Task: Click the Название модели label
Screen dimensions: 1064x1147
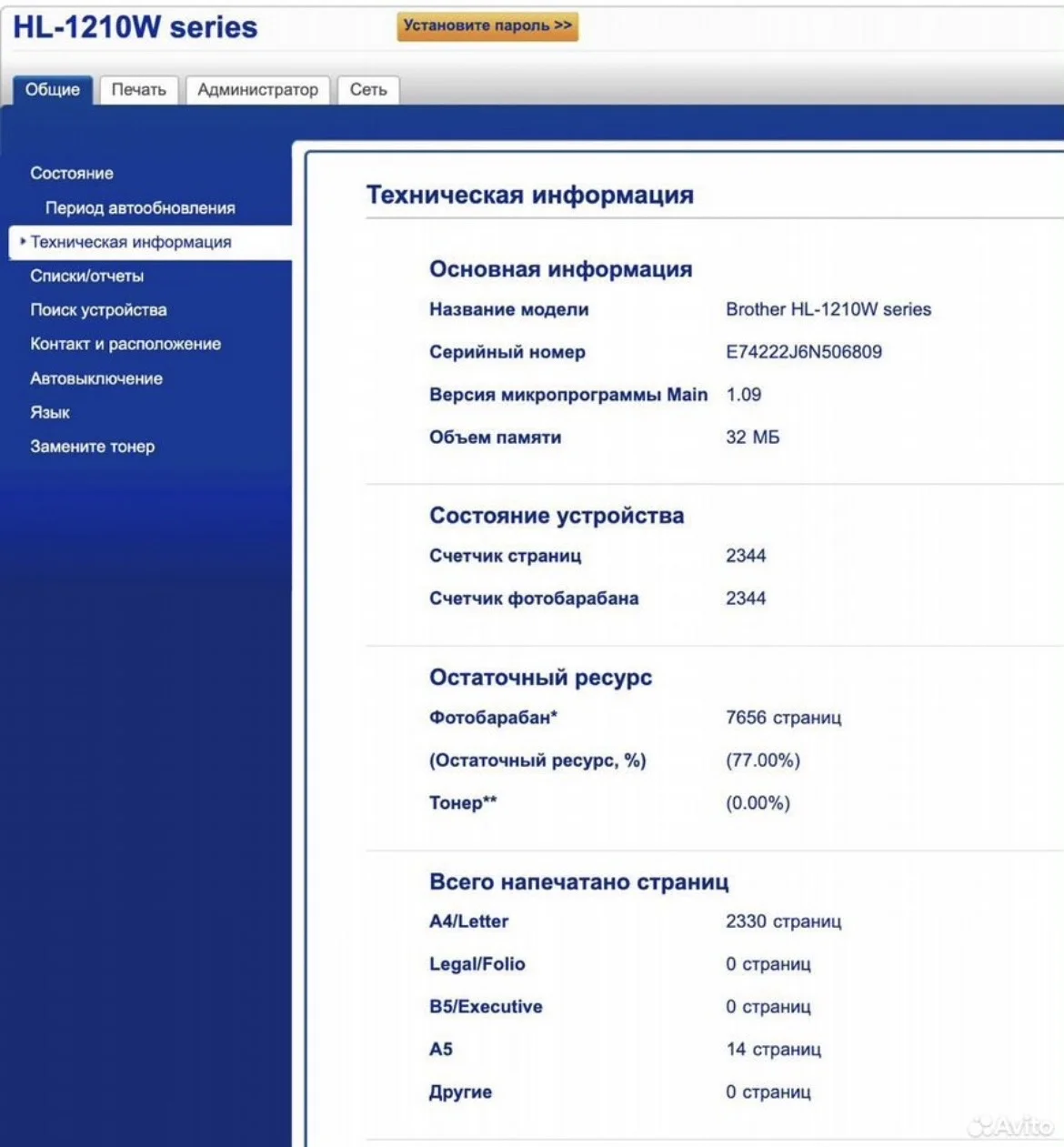Action: pos(509,309)
